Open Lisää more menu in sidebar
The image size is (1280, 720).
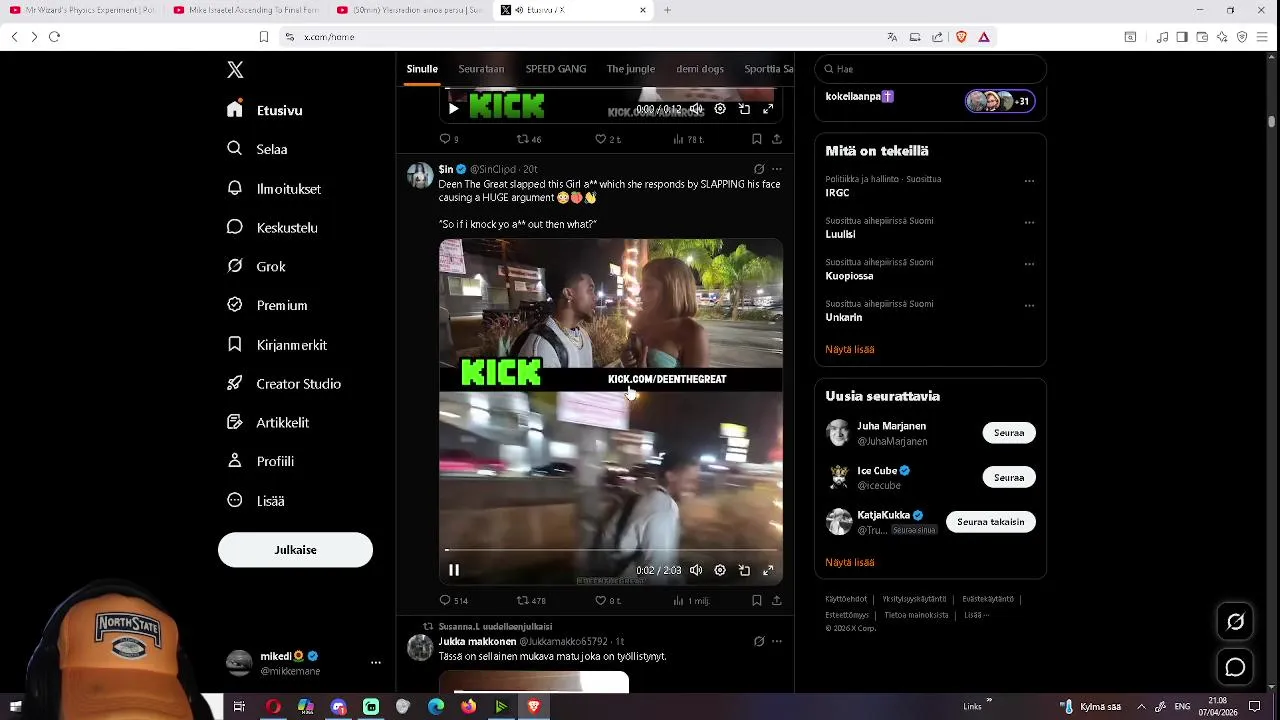click(x=256, y=500)
